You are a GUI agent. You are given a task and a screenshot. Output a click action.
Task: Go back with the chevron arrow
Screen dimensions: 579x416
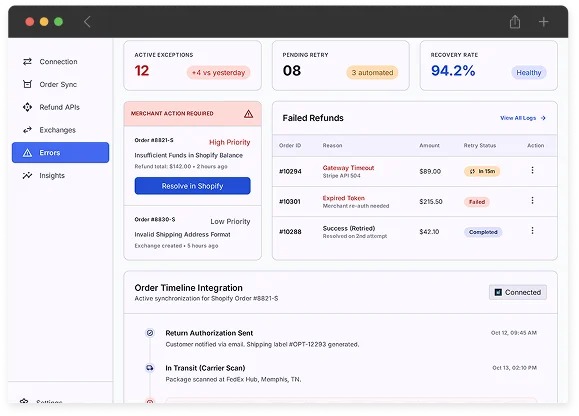tap(87, 22)
